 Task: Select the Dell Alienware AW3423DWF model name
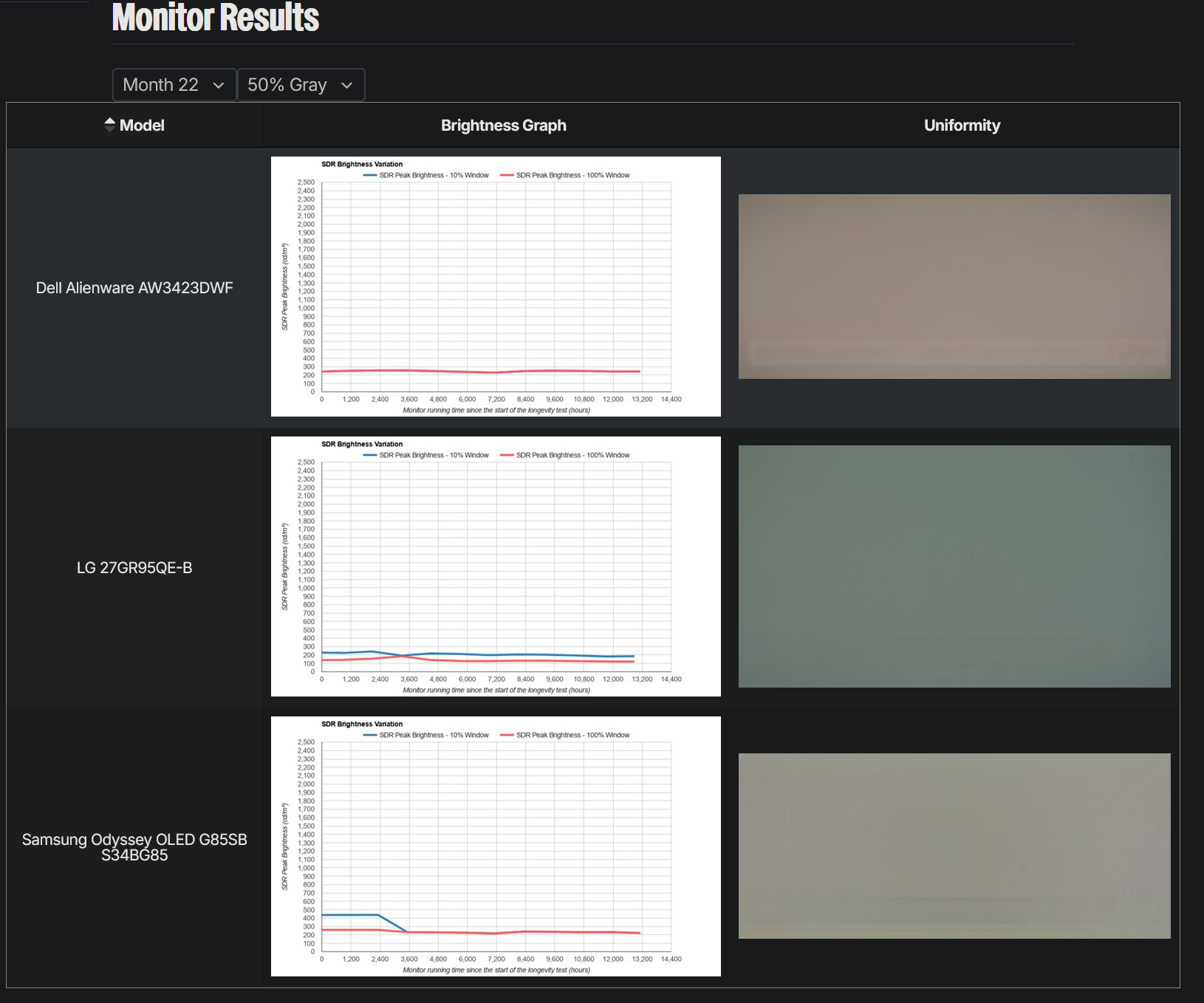pyautogui.click(x=134, y=288)
